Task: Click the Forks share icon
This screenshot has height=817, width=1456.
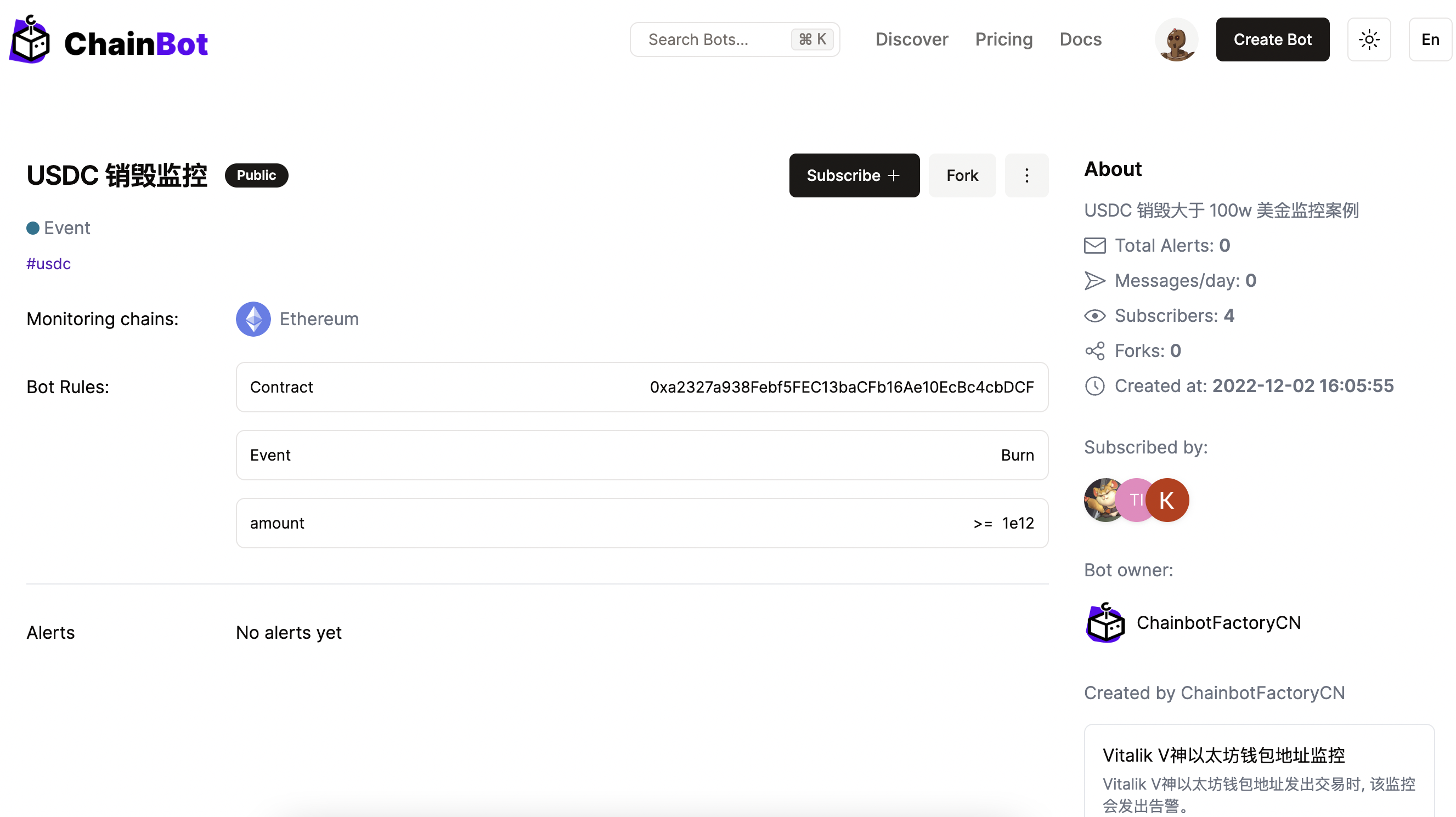Action: (1094, 351)
